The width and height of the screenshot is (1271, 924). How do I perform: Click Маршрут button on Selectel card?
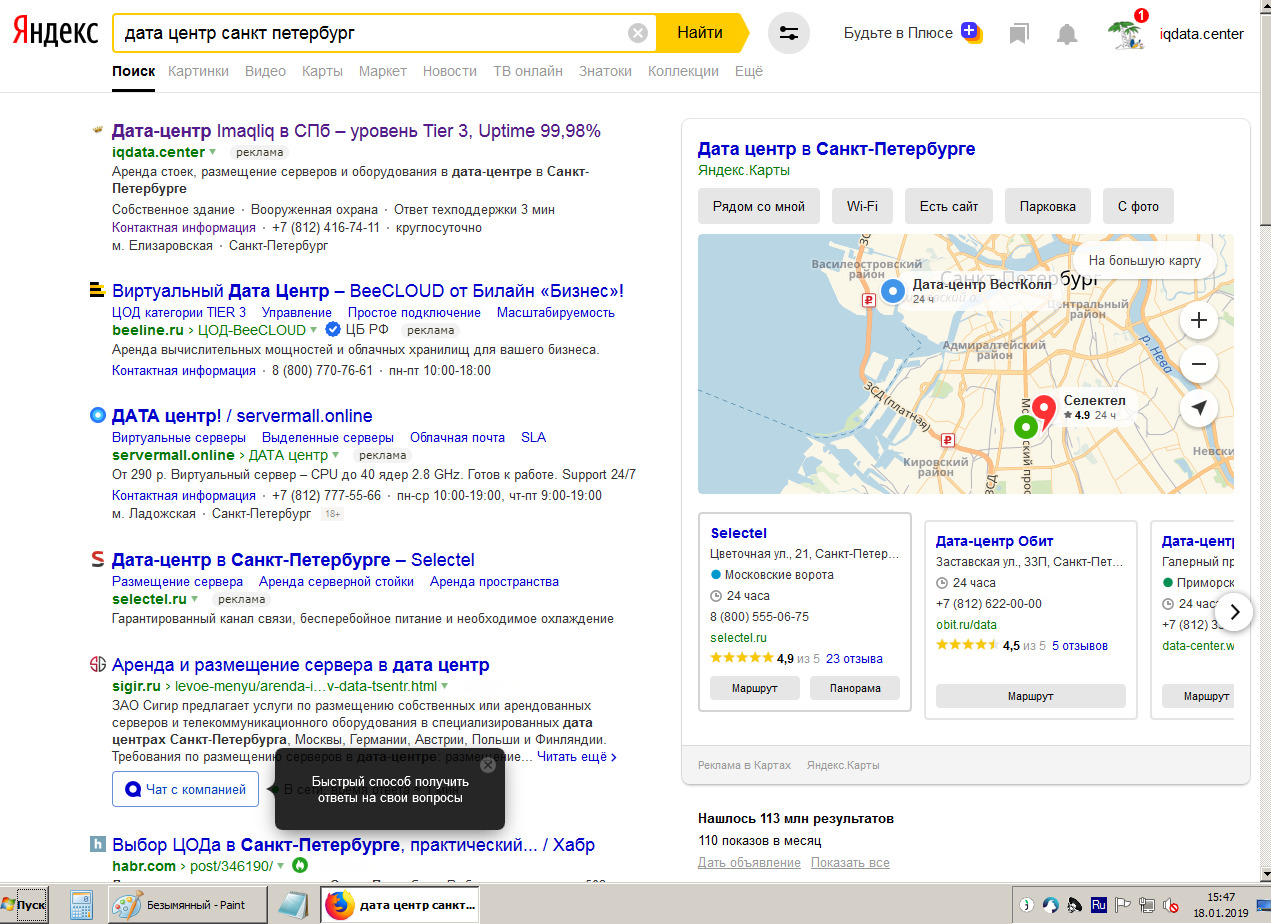[755, 688]
